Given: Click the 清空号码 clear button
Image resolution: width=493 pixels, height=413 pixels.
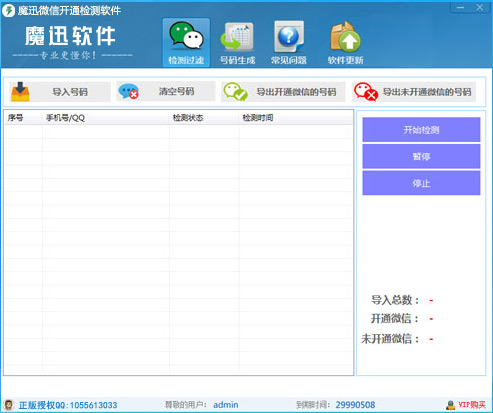Looking at the screenshot, I should coord(166,92).
